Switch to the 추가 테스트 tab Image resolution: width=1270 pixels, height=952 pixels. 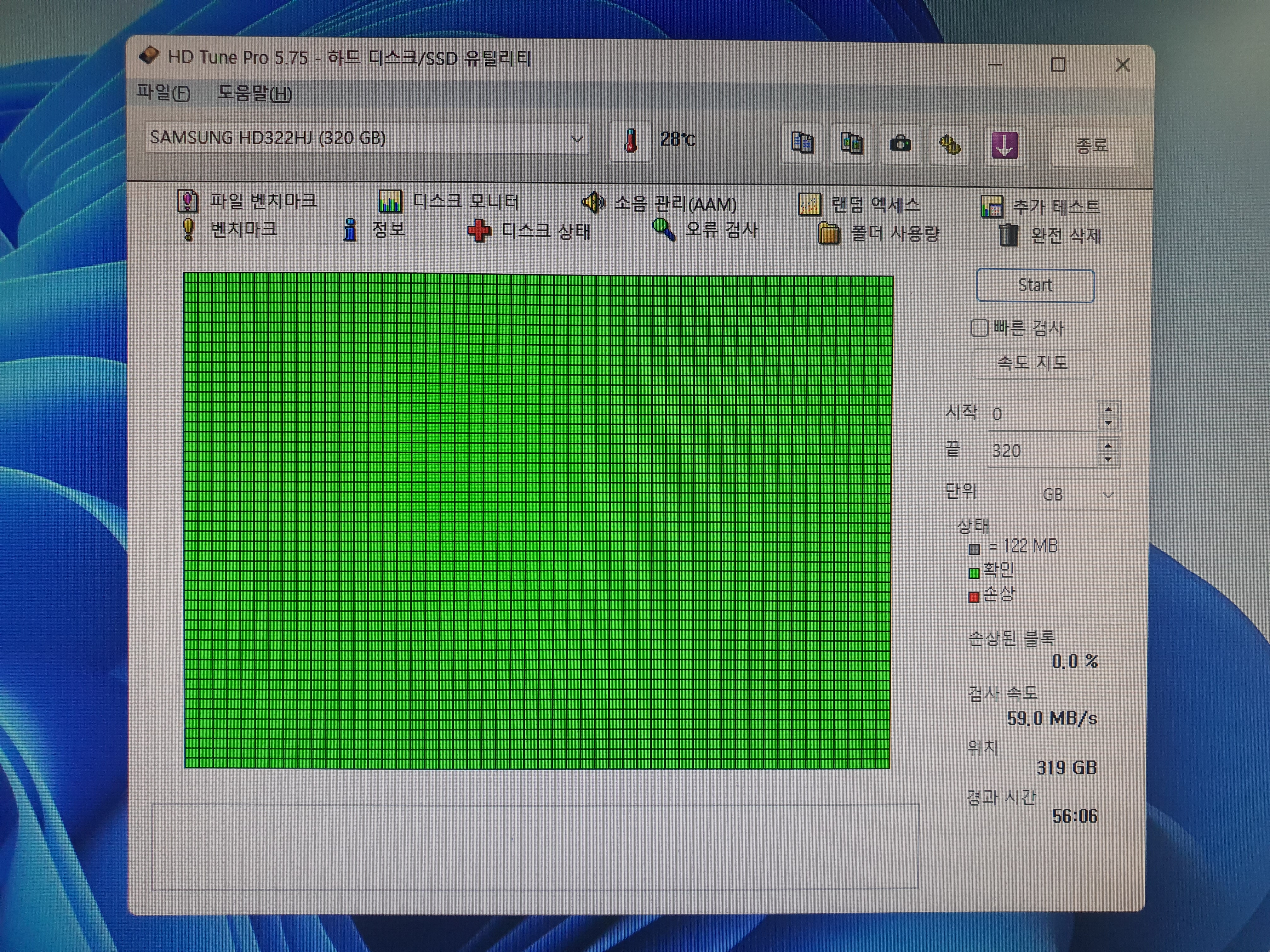pos(1040,207)
